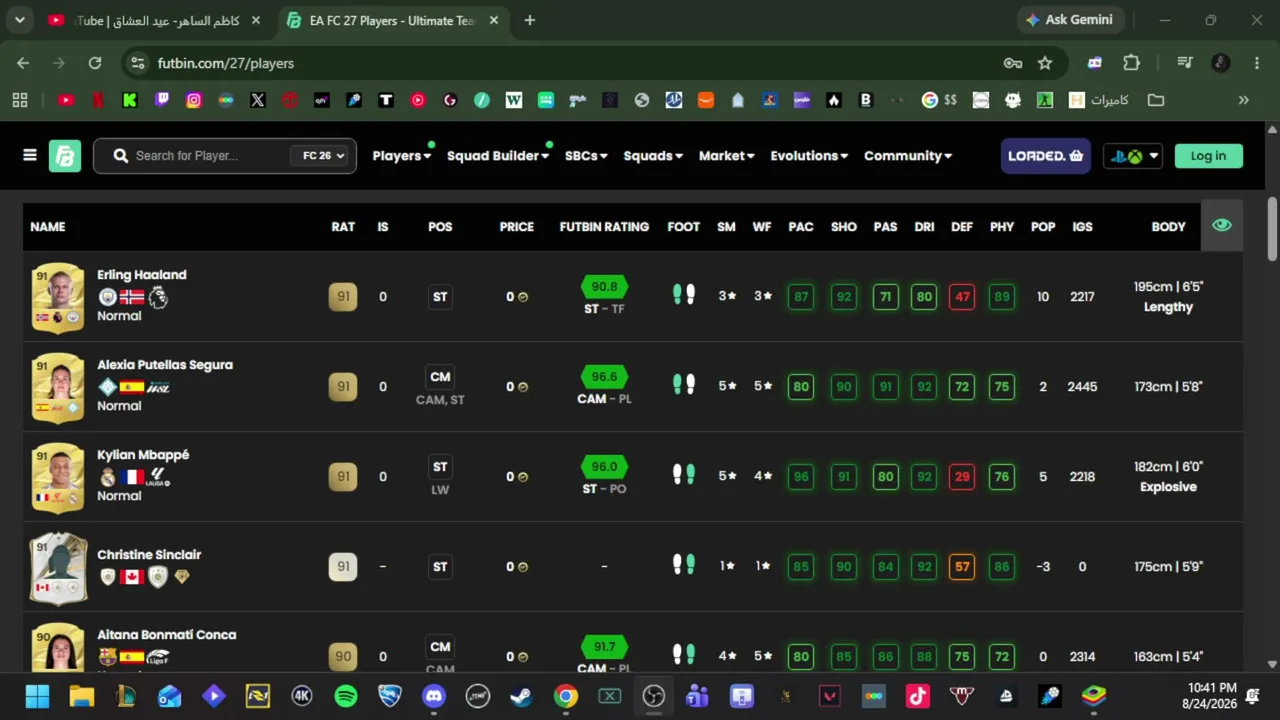Sort the table by RAT column
This screenshot has width=1280, height=720.
[x=343, y=227]
